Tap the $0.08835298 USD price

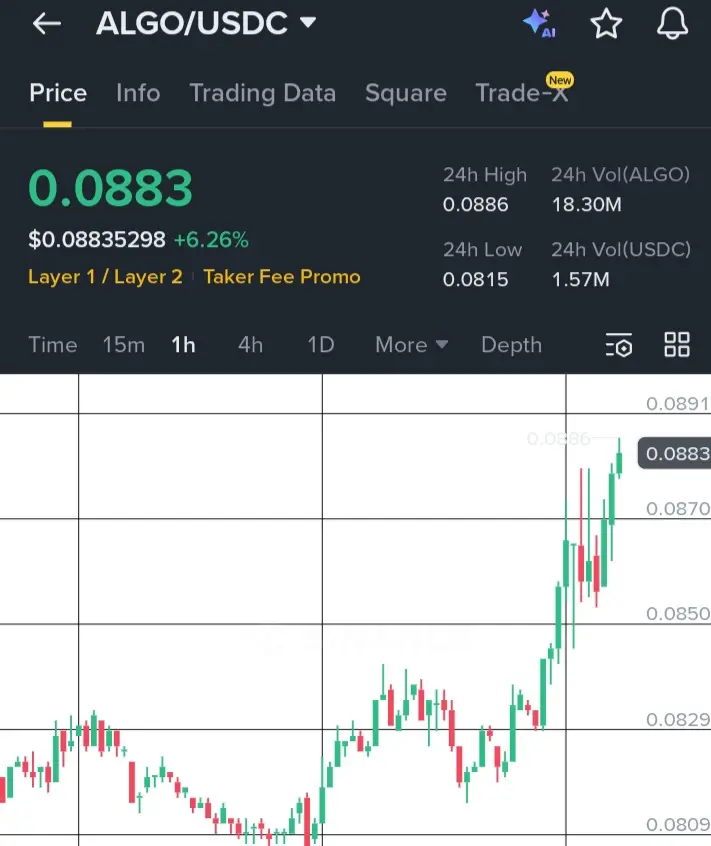tap(97, 240)
